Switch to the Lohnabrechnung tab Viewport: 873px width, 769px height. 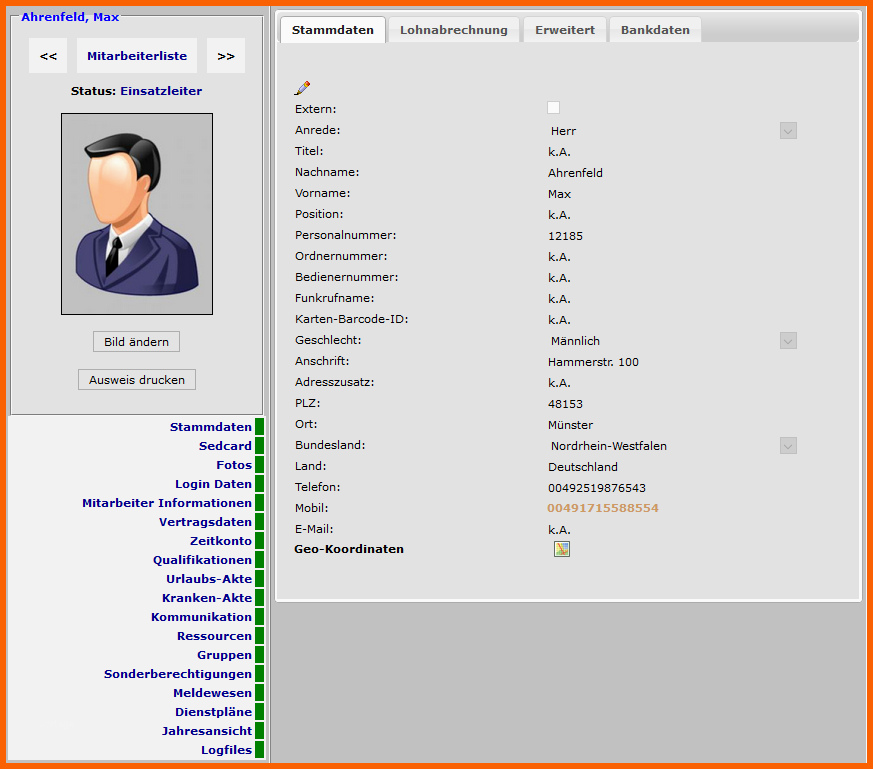[453, 30]
